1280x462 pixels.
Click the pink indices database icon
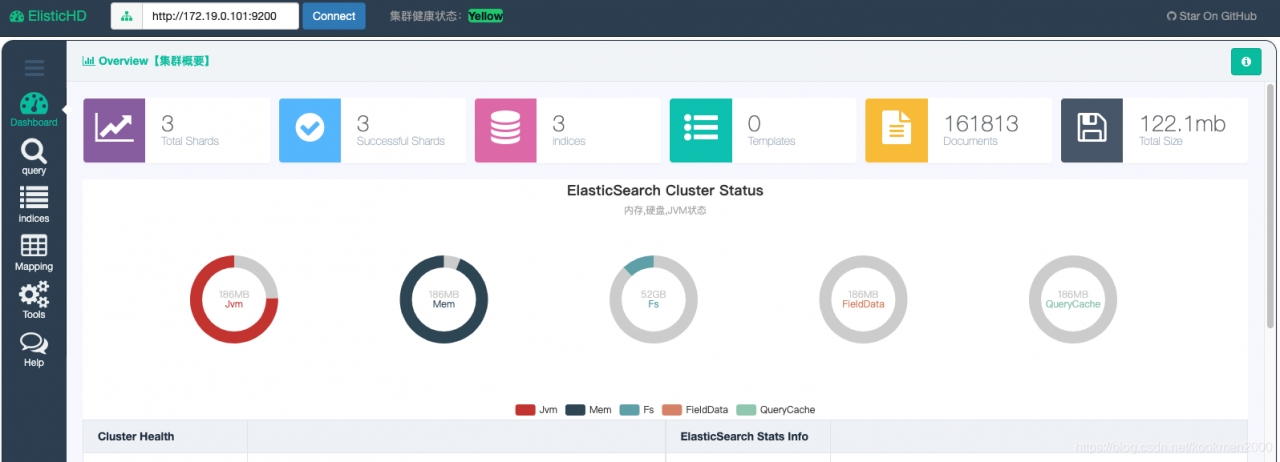506,130
